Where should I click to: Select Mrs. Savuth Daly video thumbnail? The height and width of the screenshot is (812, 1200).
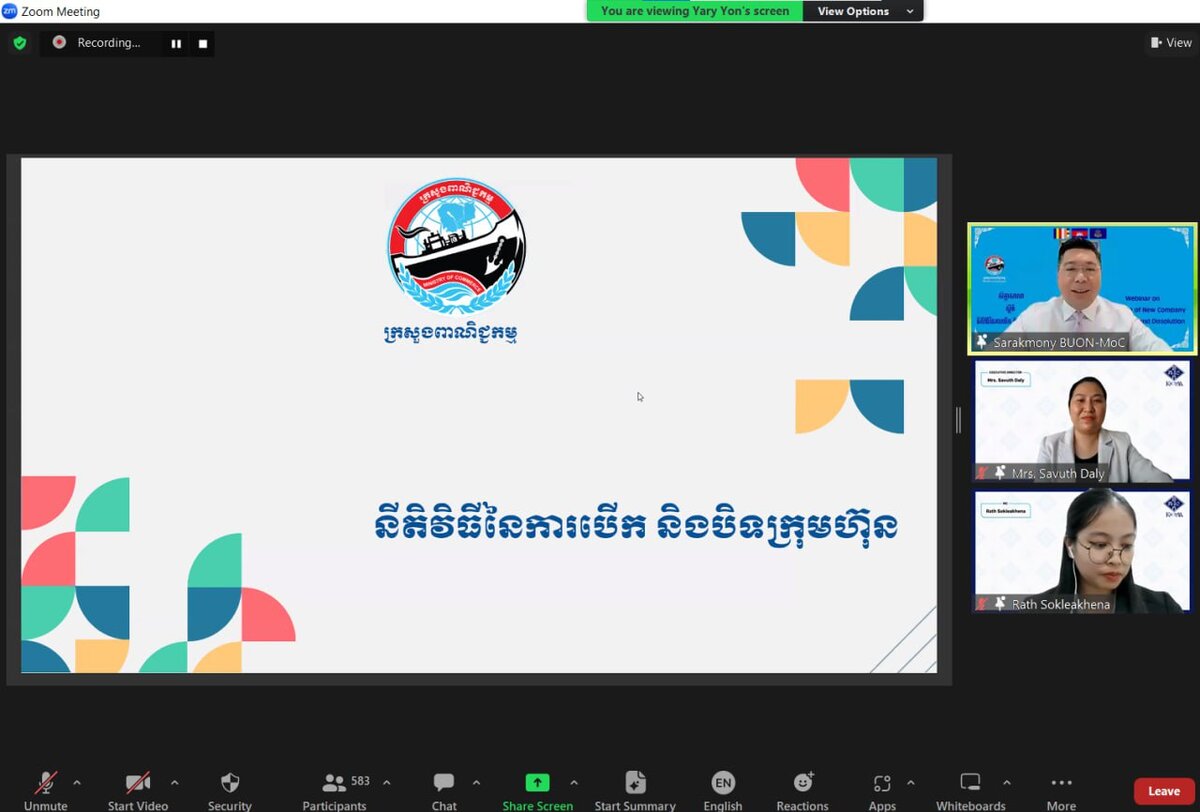1082,421
